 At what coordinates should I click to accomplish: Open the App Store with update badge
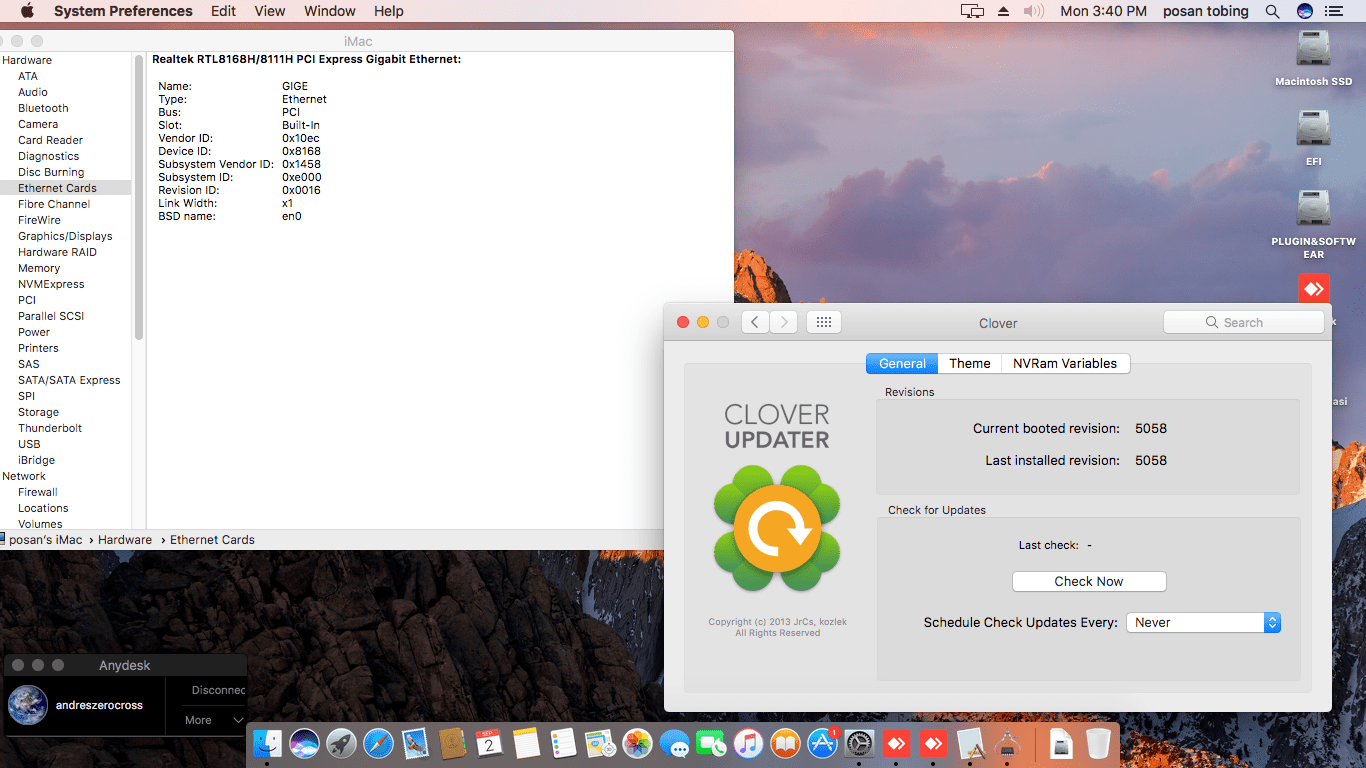coord(822,743)
